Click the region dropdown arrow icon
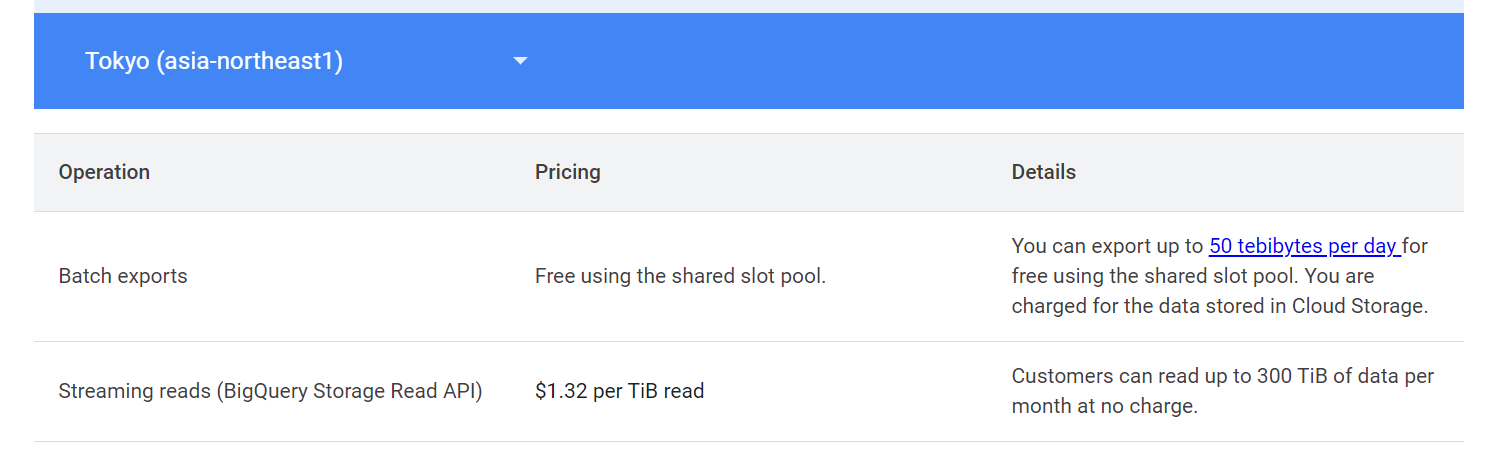Image resolution: width=1512 pixels, height=458 pixels. [x=520, y=61]
